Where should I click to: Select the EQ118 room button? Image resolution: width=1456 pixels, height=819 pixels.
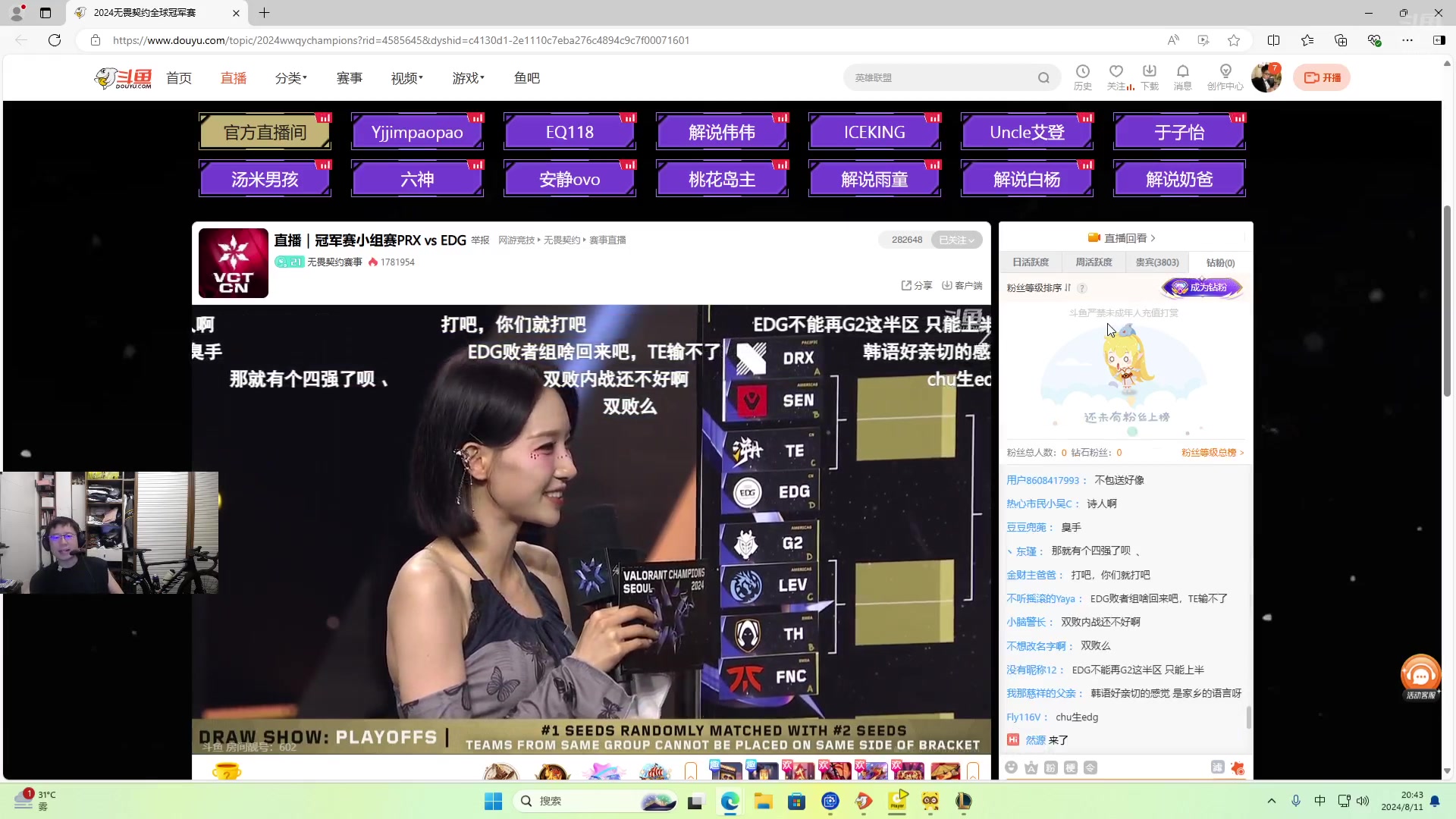pos(570,132)
